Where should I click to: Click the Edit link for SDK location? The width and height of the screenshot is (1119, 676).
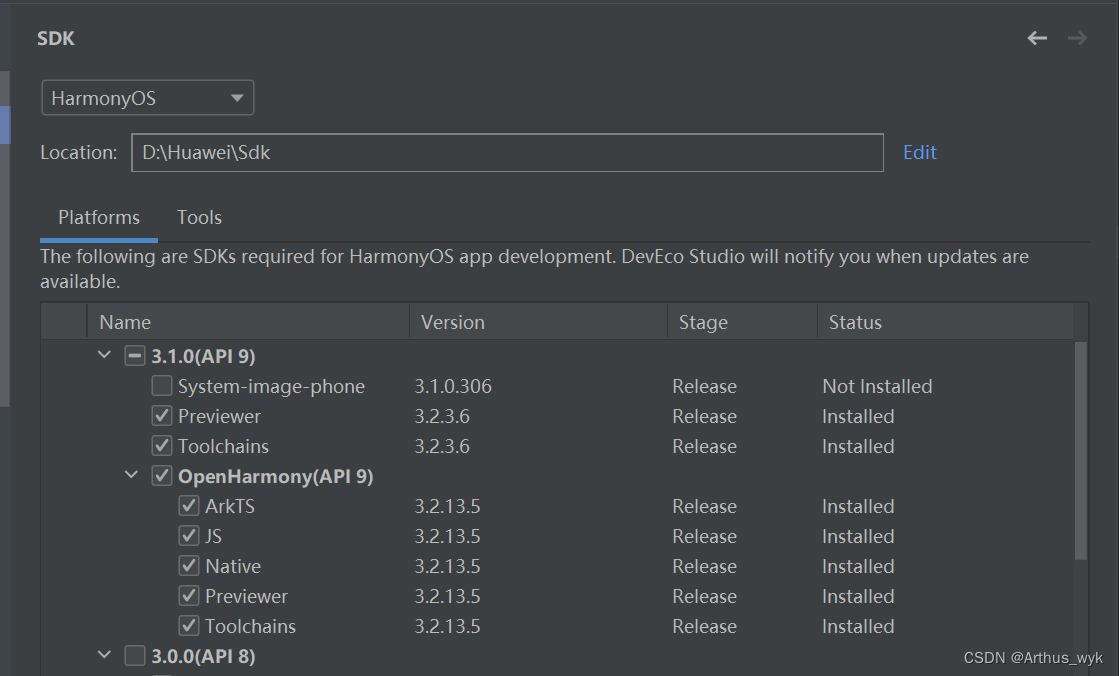tap(919, 152)
